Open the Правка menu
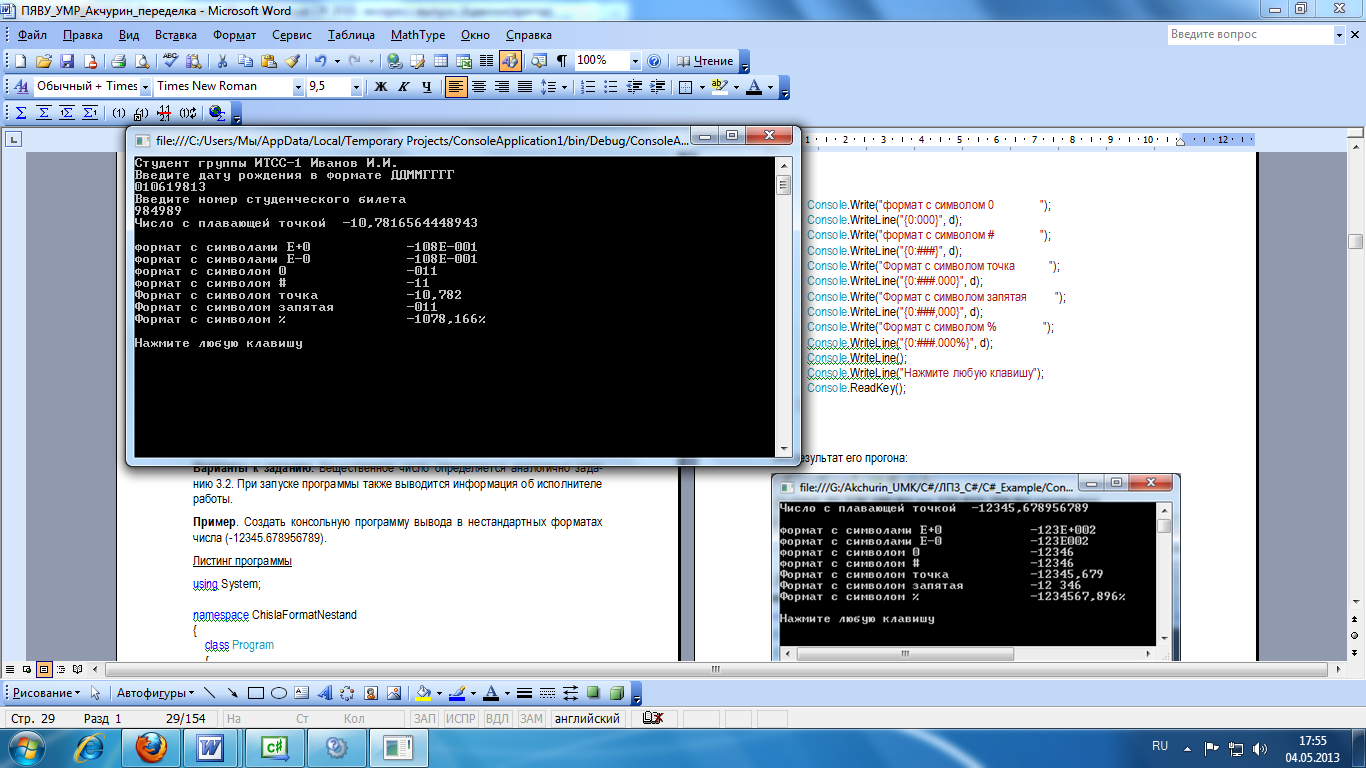Screen dimensions: 1366x768 point(82,35)
